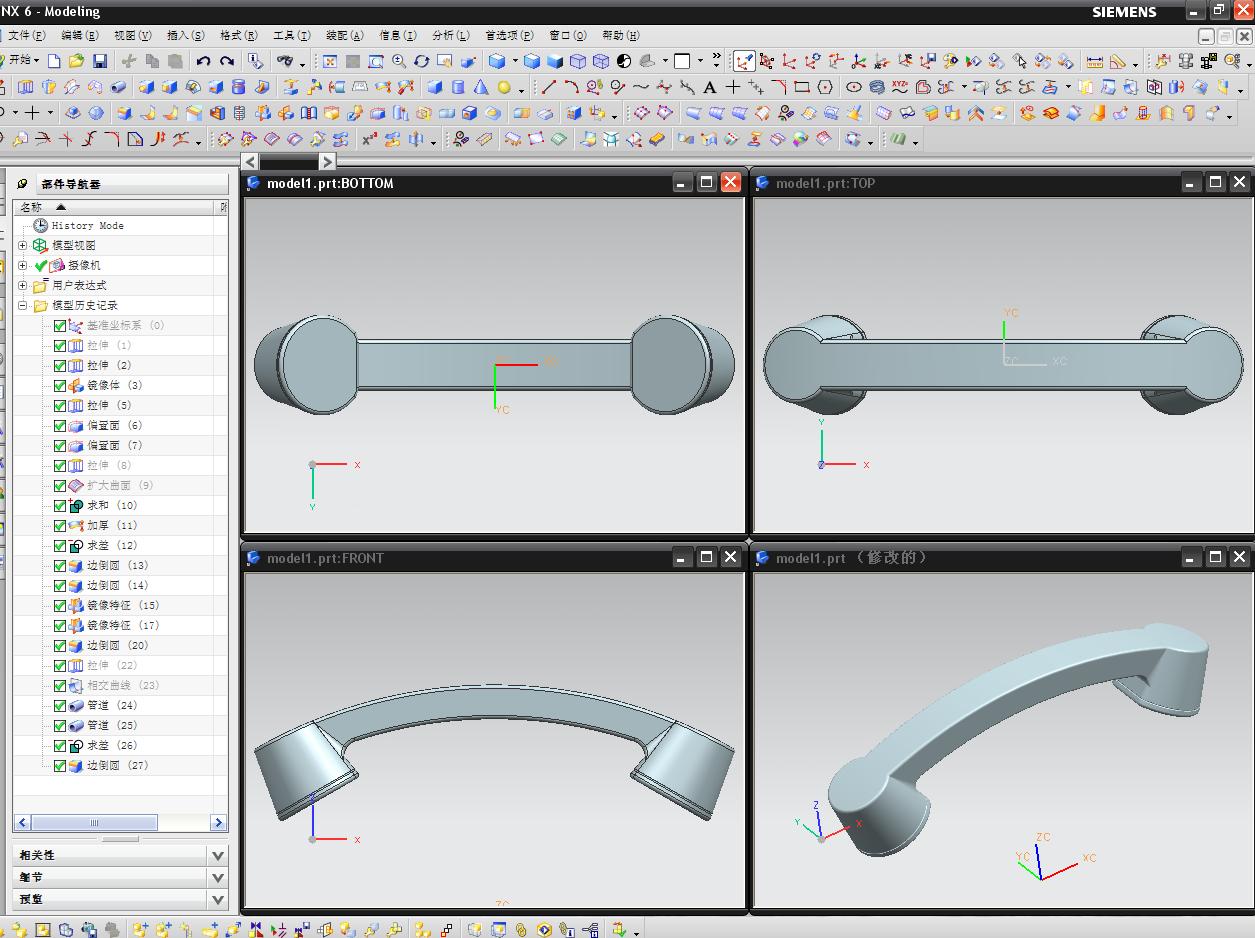Click the expression x-squared icon
This screenshot has height=938, width=1255.
click(x=369, y=139)
